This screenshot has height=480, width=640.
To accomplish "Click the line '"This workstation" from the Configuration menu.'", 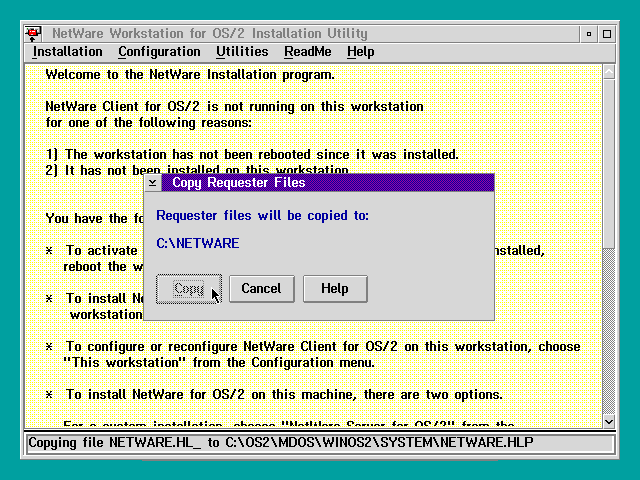I will [219, 362].
